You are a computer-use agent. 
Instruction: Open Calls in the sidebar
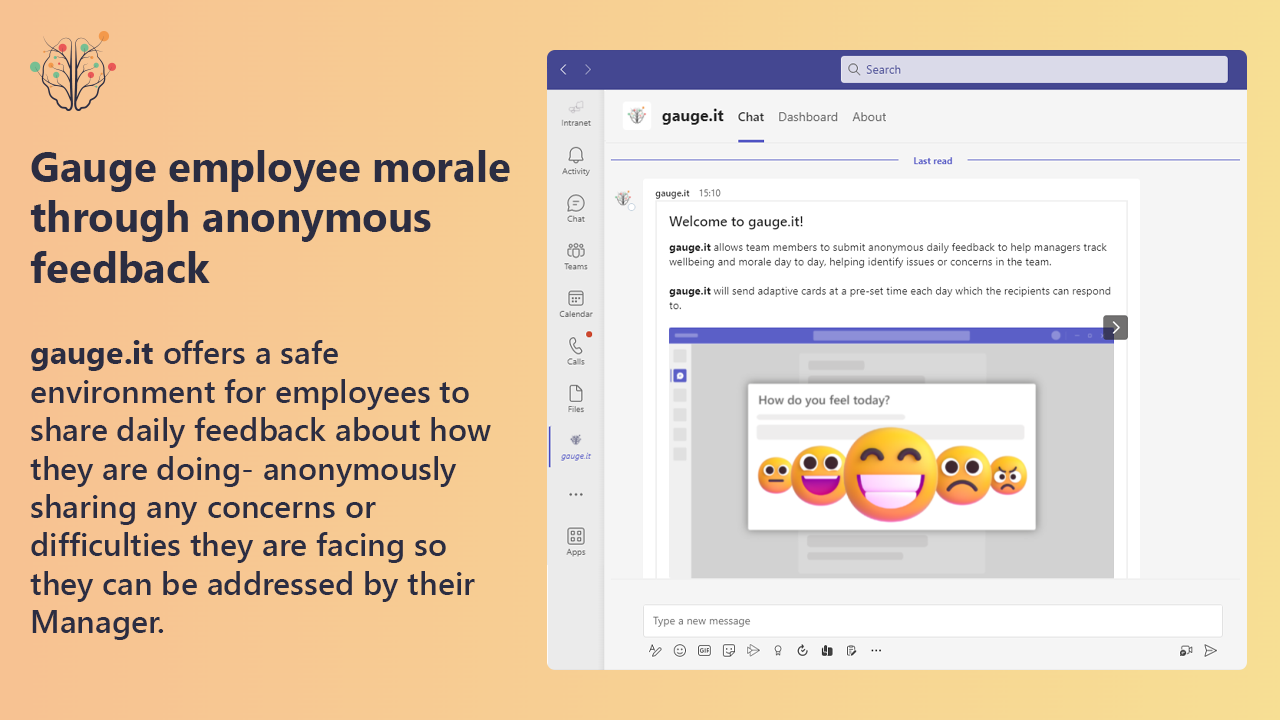pyautogui.click(x=576, y=351)
